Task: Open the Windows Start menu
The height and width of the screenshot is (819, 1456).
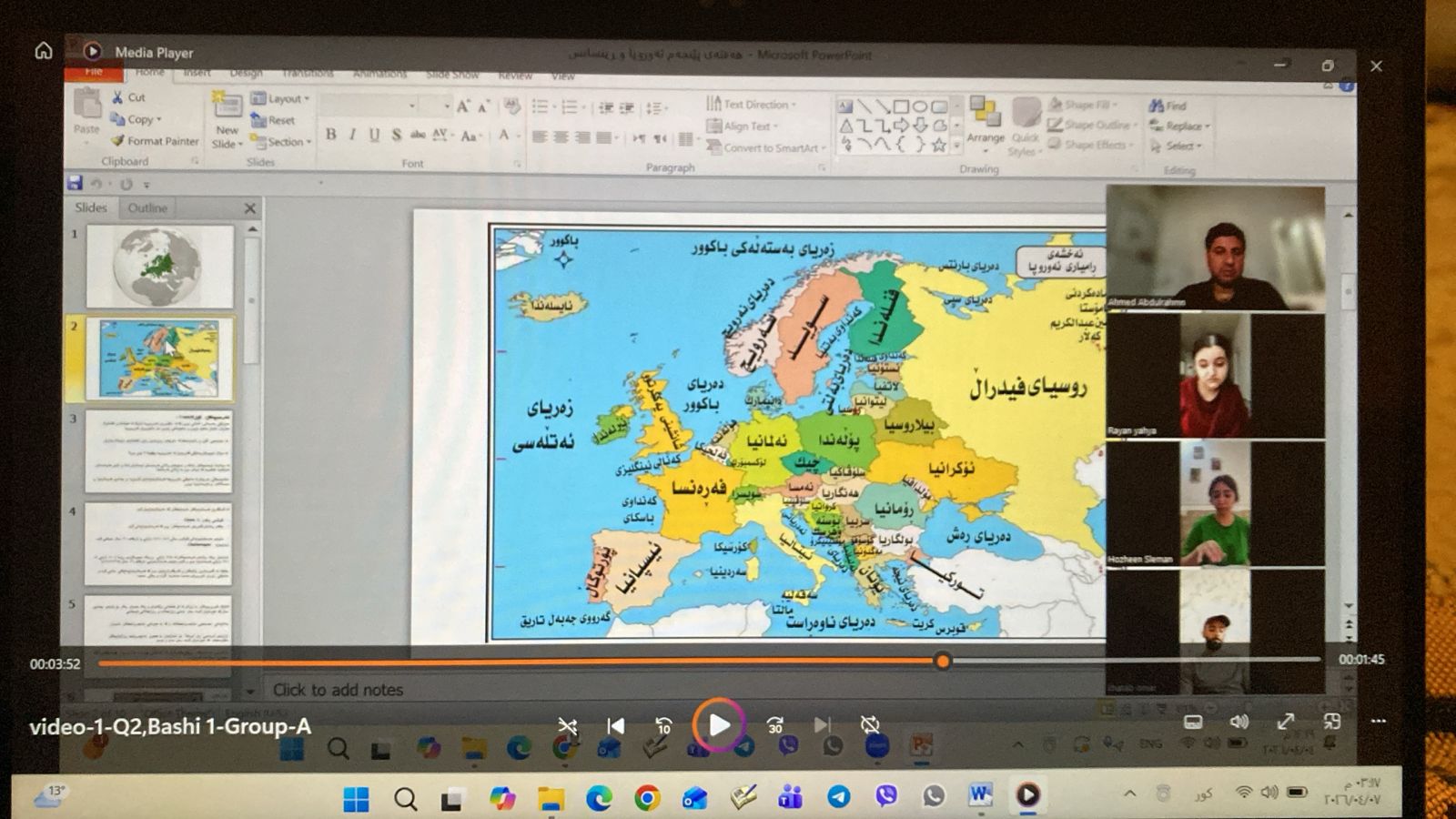Action: click(x=356, y=799)
